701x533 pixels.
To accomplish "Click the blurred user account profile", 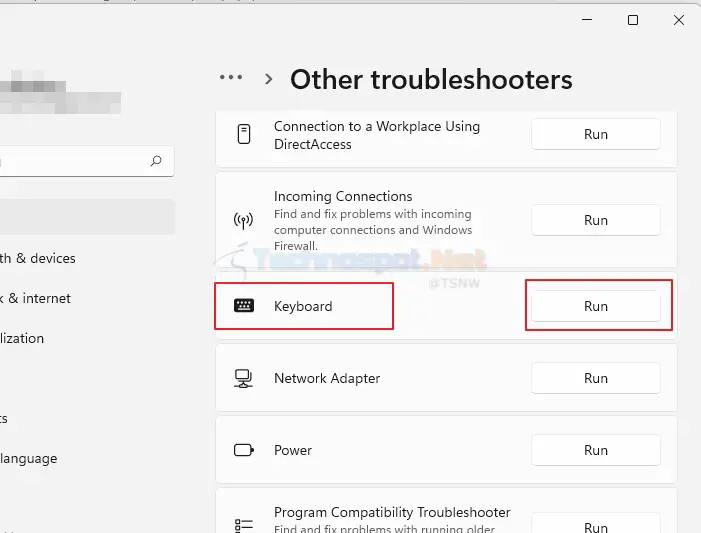I will point(60,92).
